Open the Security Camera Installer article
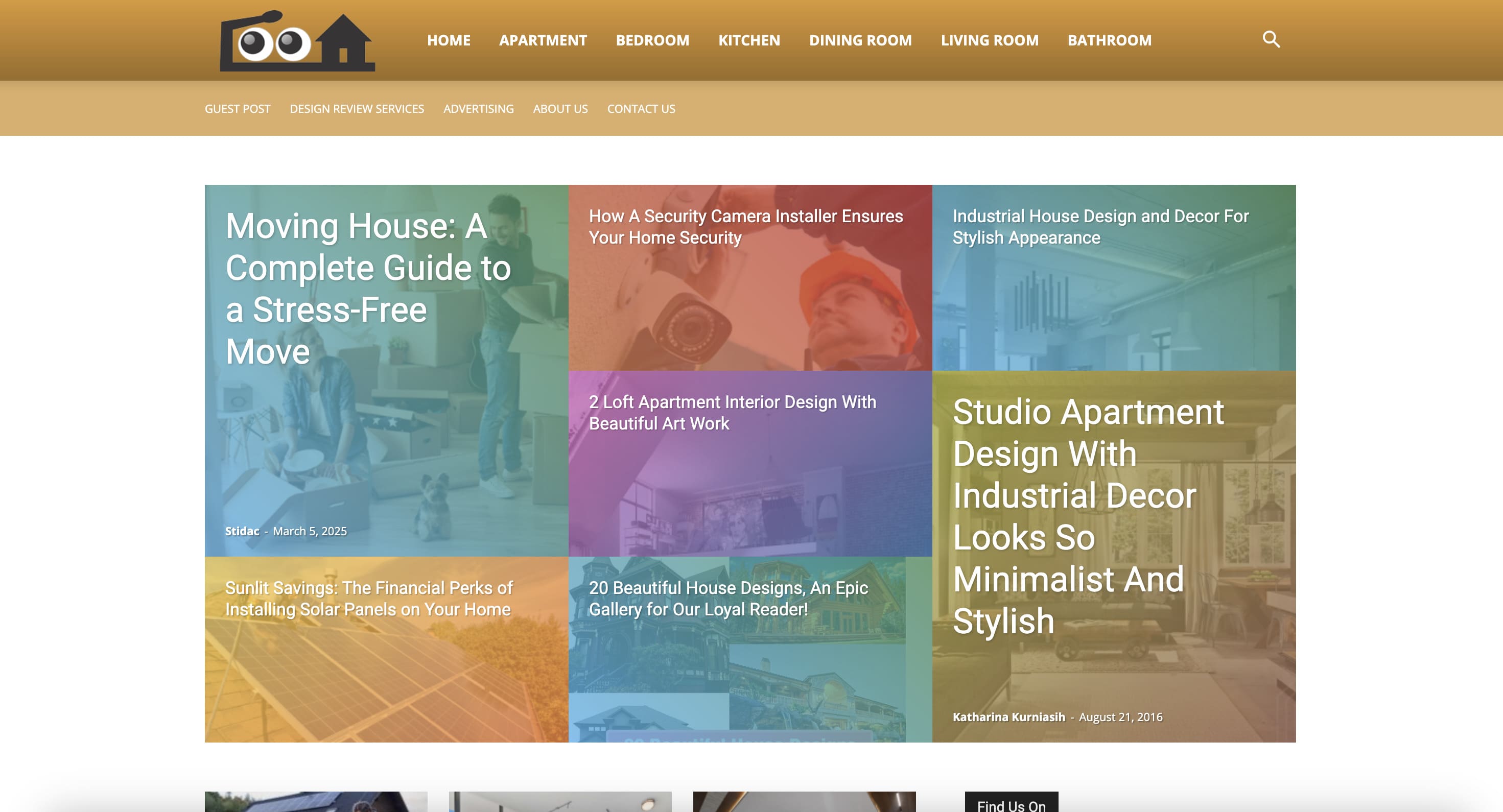The width and height of the screenshot is (1503, 812). tap(745, 227)
